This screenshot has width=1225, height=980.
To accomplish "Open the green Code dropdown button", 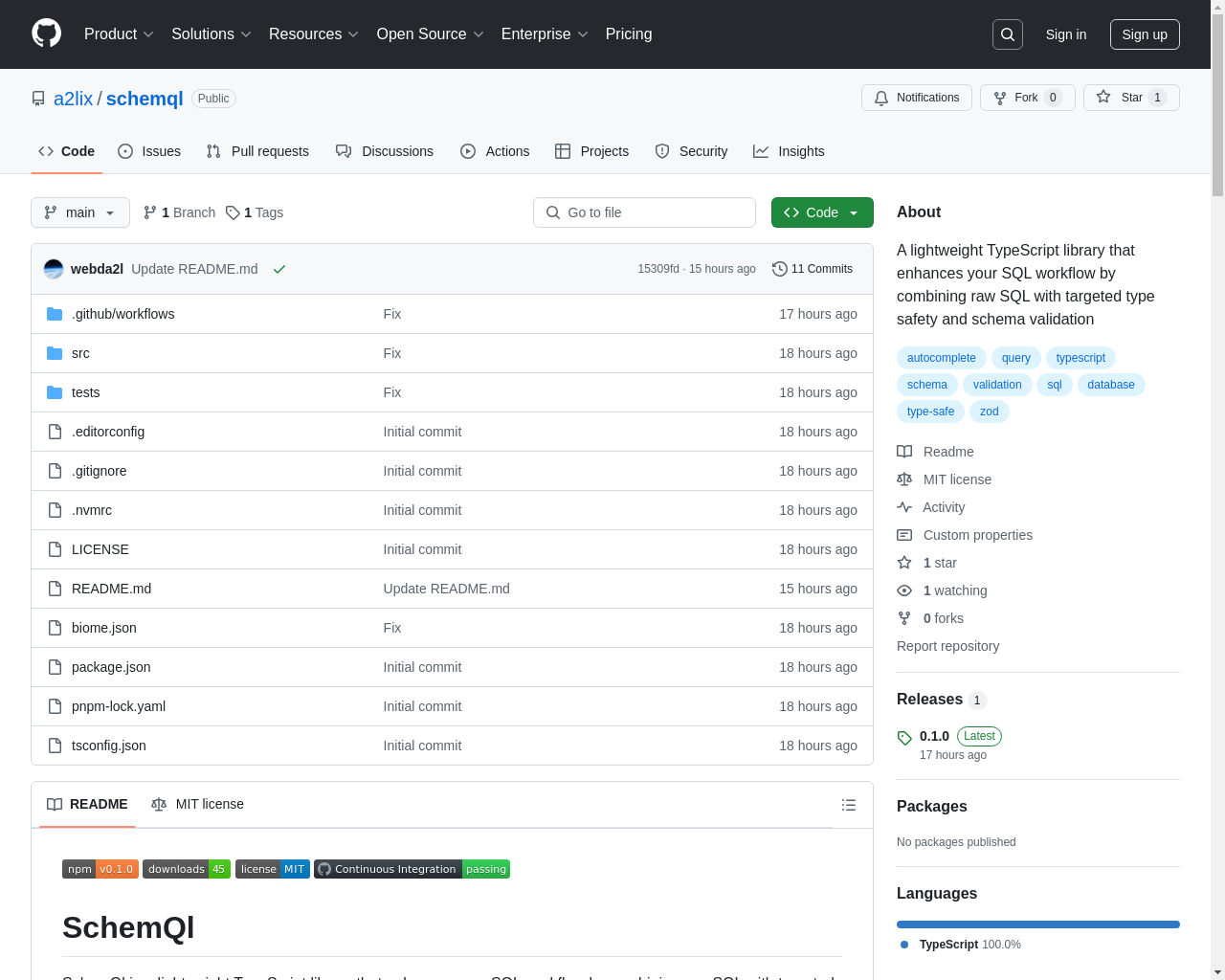I will [x=822, y=212].
